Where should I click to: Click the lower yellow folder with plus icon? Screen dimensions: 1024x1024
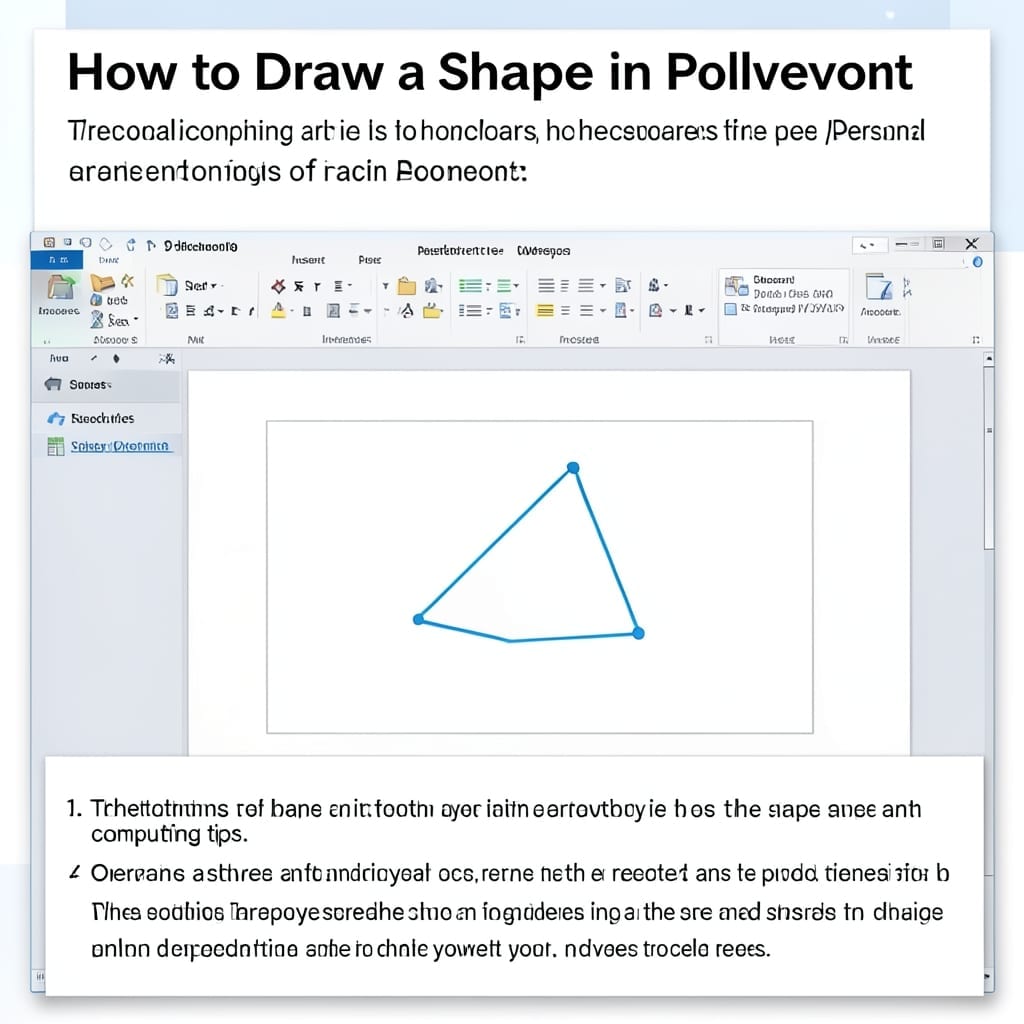[432, 311]
